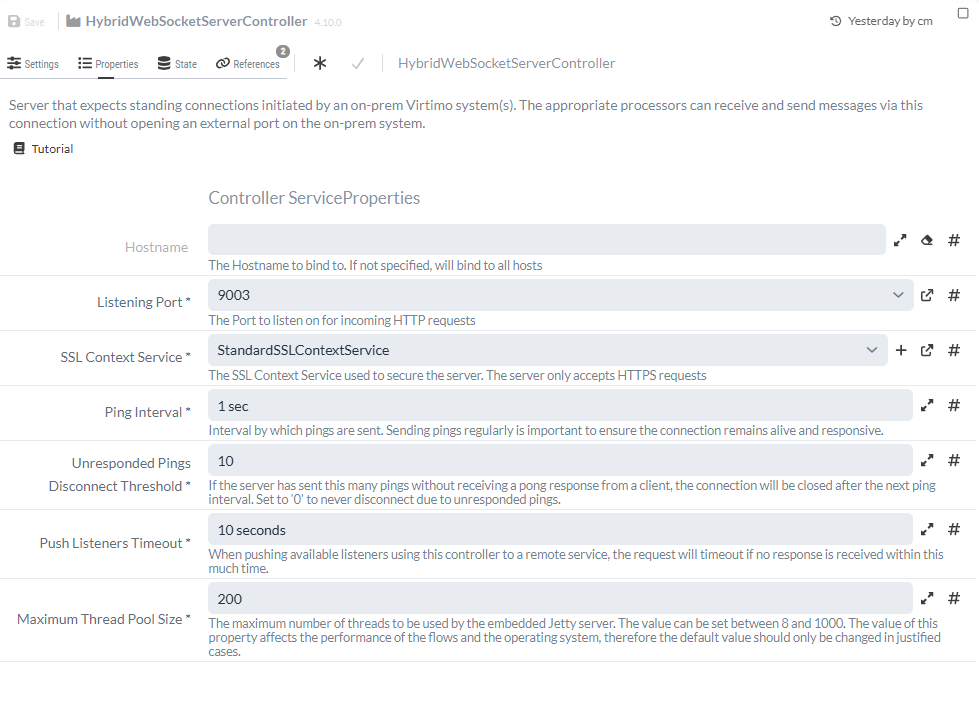Click the HybridWebSocketServerController title text

pos(196,21)
